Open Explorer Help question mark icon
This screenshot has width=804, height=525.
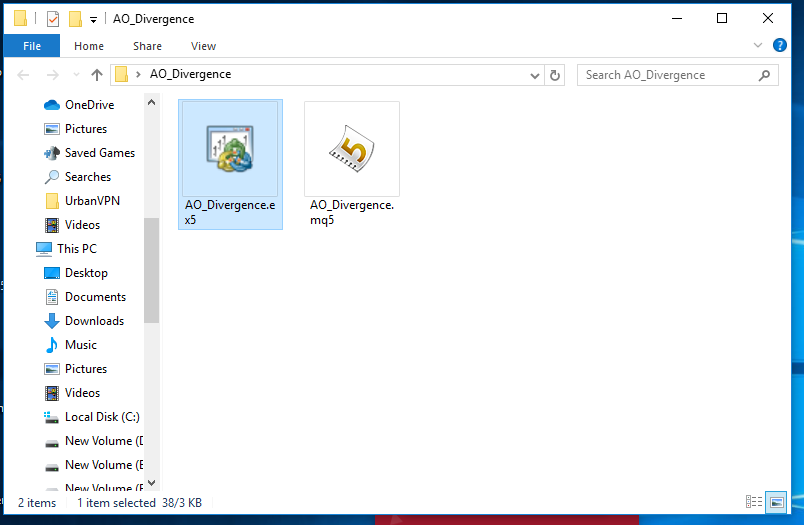[x=779, y=45]
